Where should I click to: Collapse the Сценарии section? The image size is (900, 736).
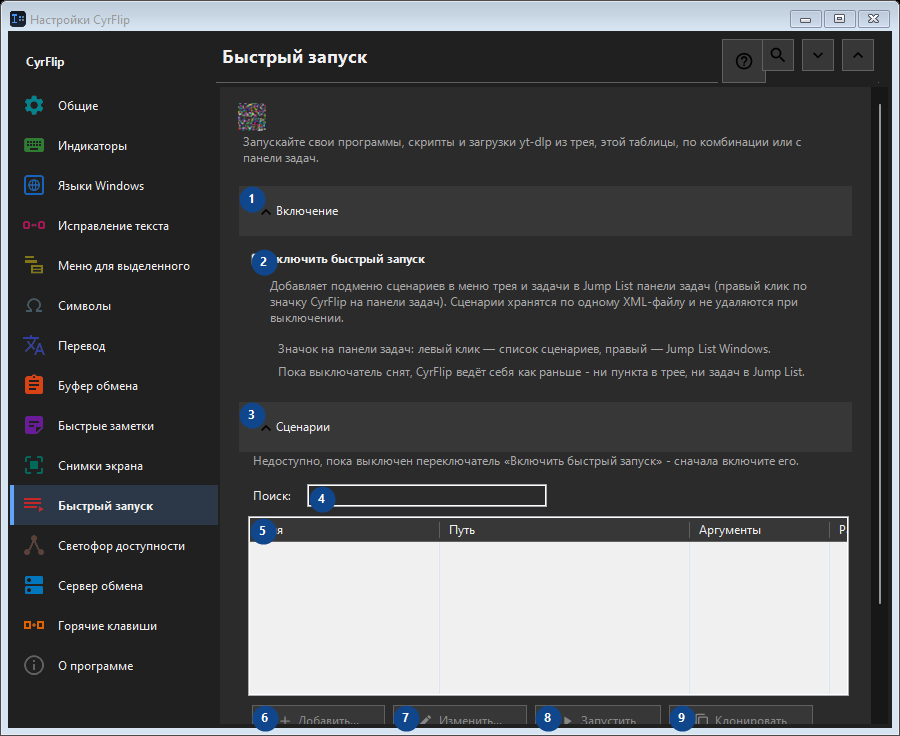(545, 427)
